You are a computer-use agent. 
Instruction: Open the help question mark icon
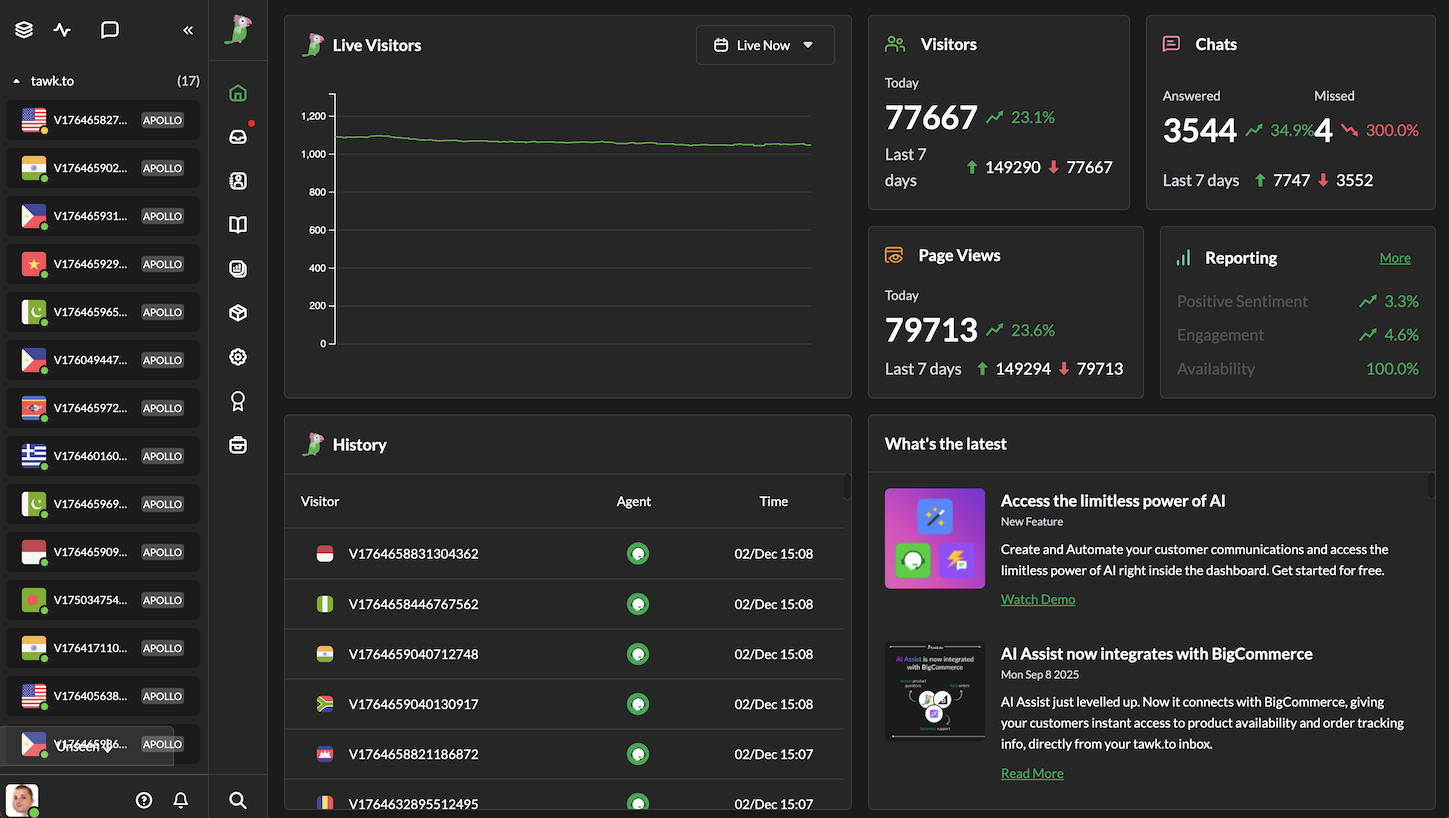(143, 800)
